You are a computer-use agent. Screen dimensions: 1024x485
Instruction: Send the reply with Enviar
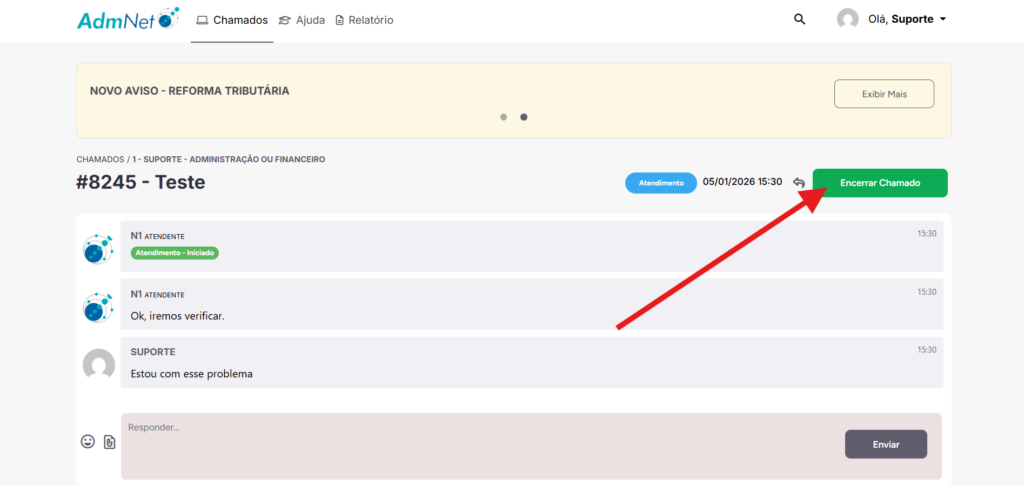click(x=885, y=444)
